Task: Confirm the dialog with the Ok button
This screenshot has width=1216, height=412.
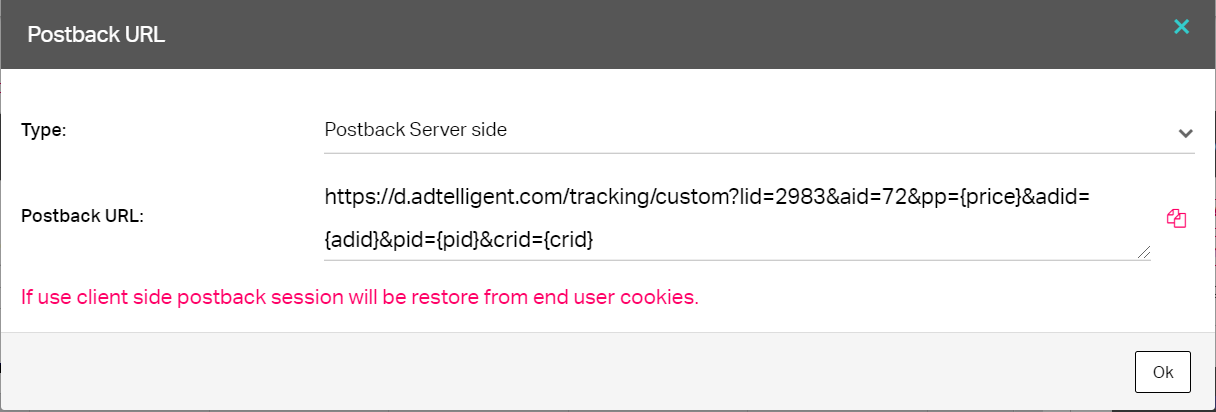Action: pos(1163,372)
